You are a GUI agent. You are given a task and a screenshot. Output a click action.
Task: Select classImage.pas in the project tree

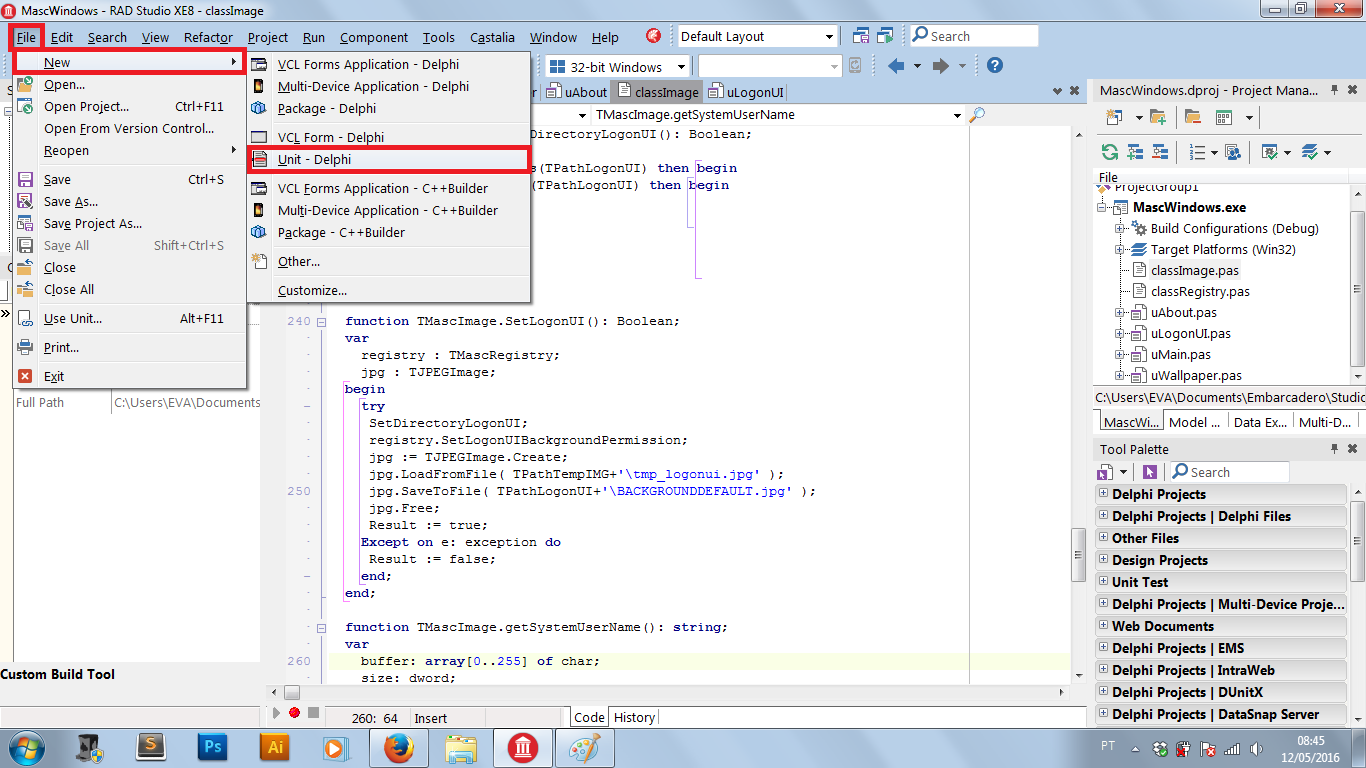(x=1194, y=270)
